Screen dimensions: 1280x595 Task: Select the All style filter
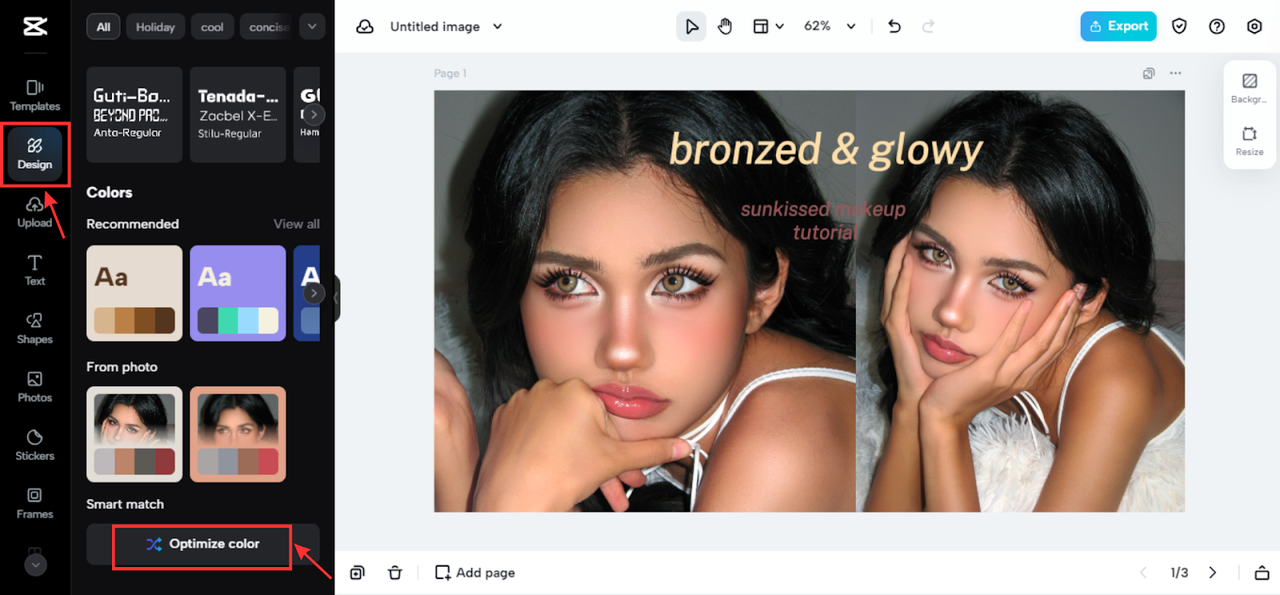[103, 27]
